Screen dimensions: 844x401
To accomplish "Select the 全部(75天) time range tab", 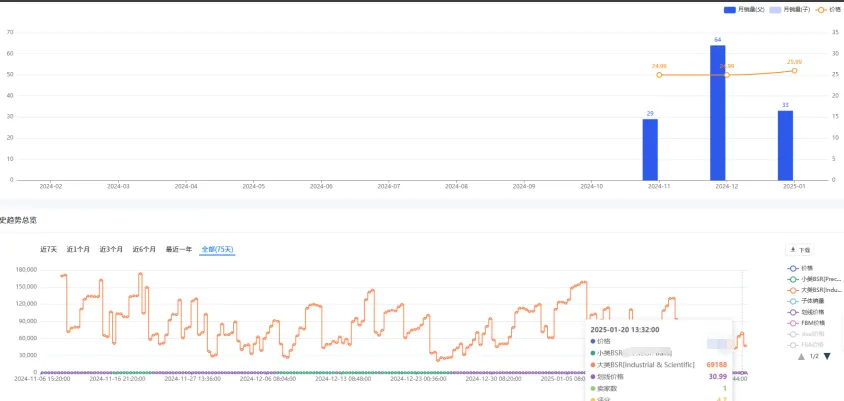I will (217, 249).
